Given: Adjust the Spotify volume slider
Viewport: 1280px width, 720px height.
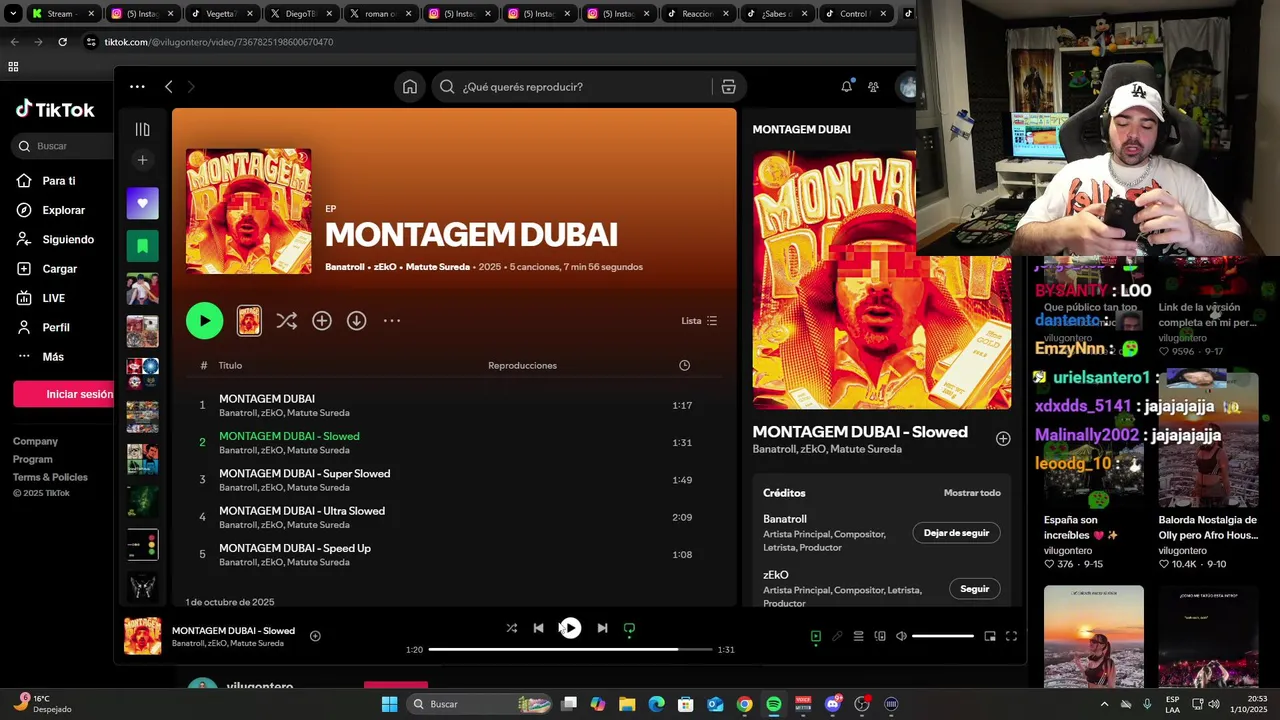Looking at the screenshot, I should pos(943,636).
